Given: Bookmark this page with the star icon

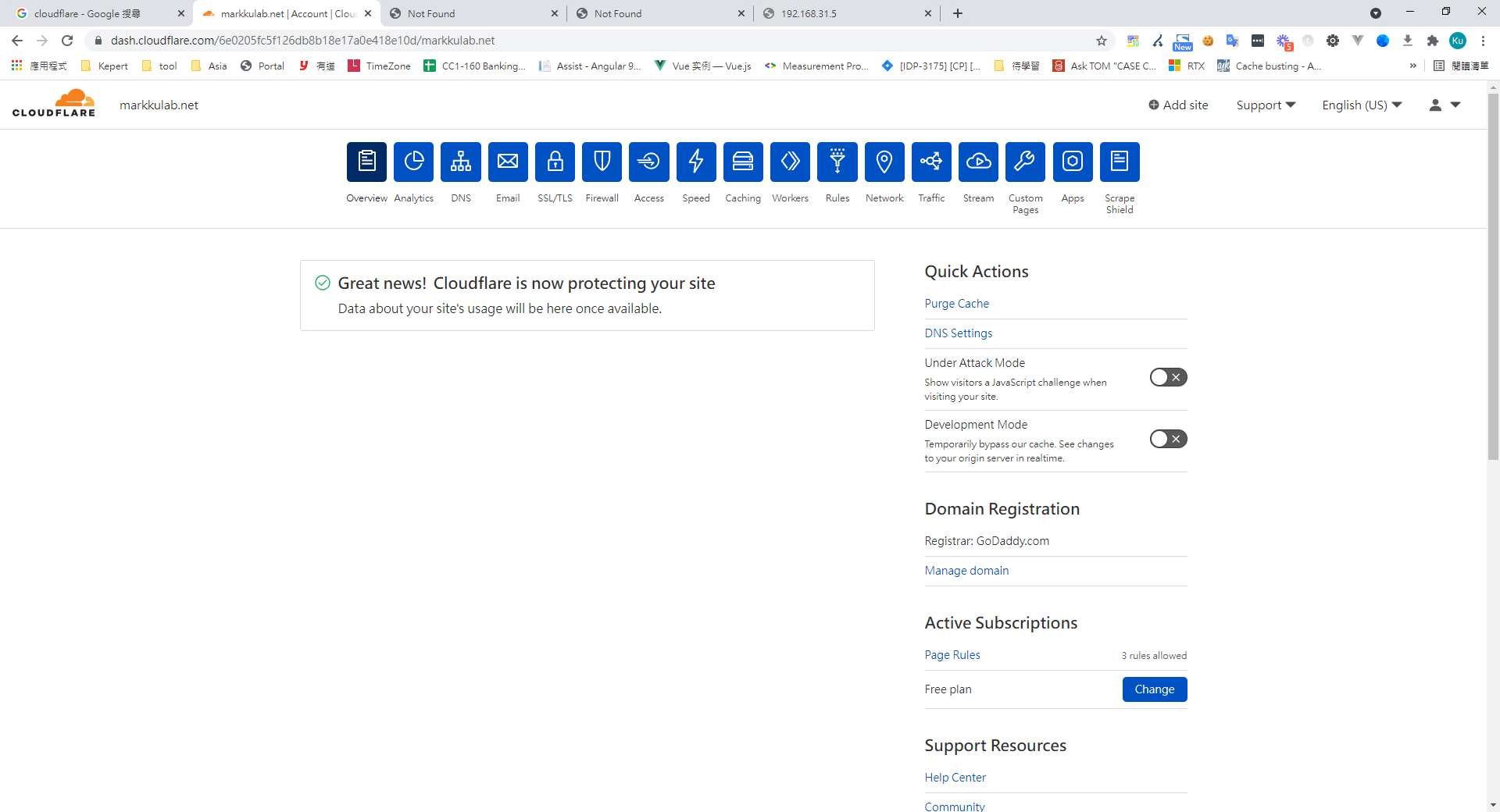Looking at the screenshot, I should (x=1102, y=41).
